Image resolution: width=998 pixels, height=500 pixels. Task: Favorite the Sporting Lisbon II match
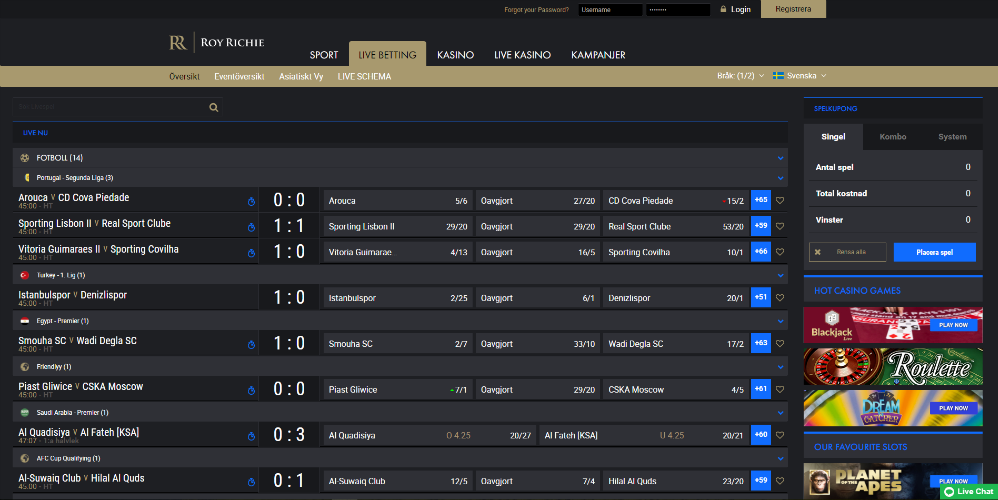click(x=780, y=226)
